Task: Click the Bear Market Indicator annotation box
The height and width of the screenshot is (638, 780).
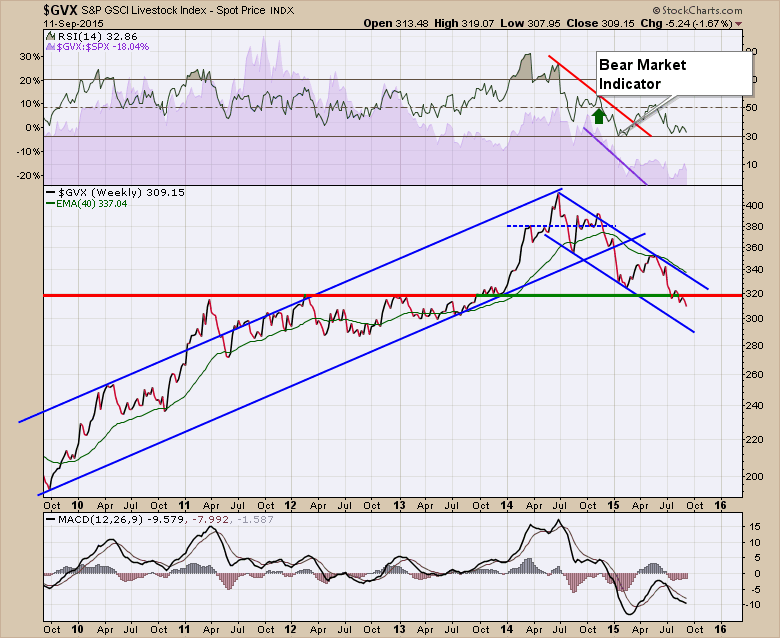Action: (674, 74)
